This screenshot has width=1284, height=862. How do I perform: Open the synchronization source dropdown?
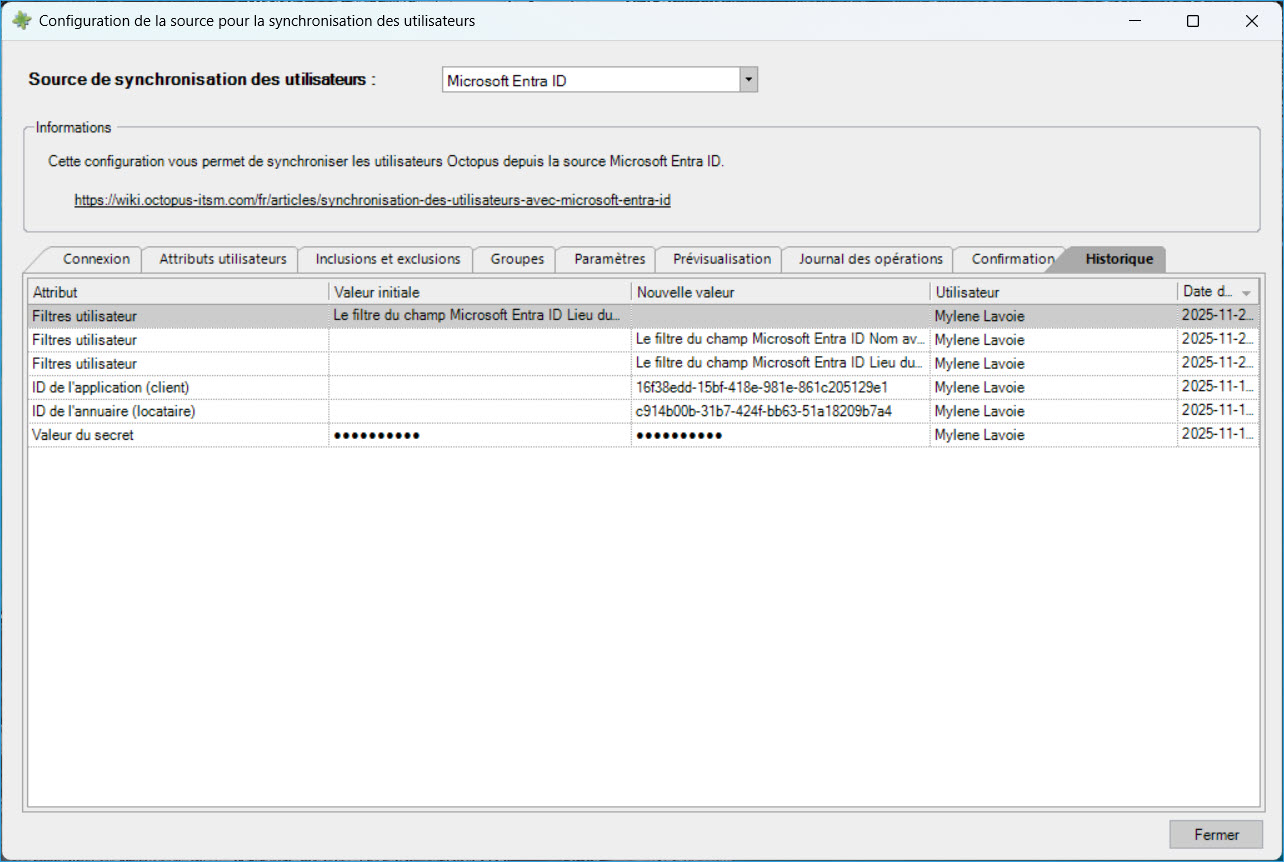tap(748, 81)
